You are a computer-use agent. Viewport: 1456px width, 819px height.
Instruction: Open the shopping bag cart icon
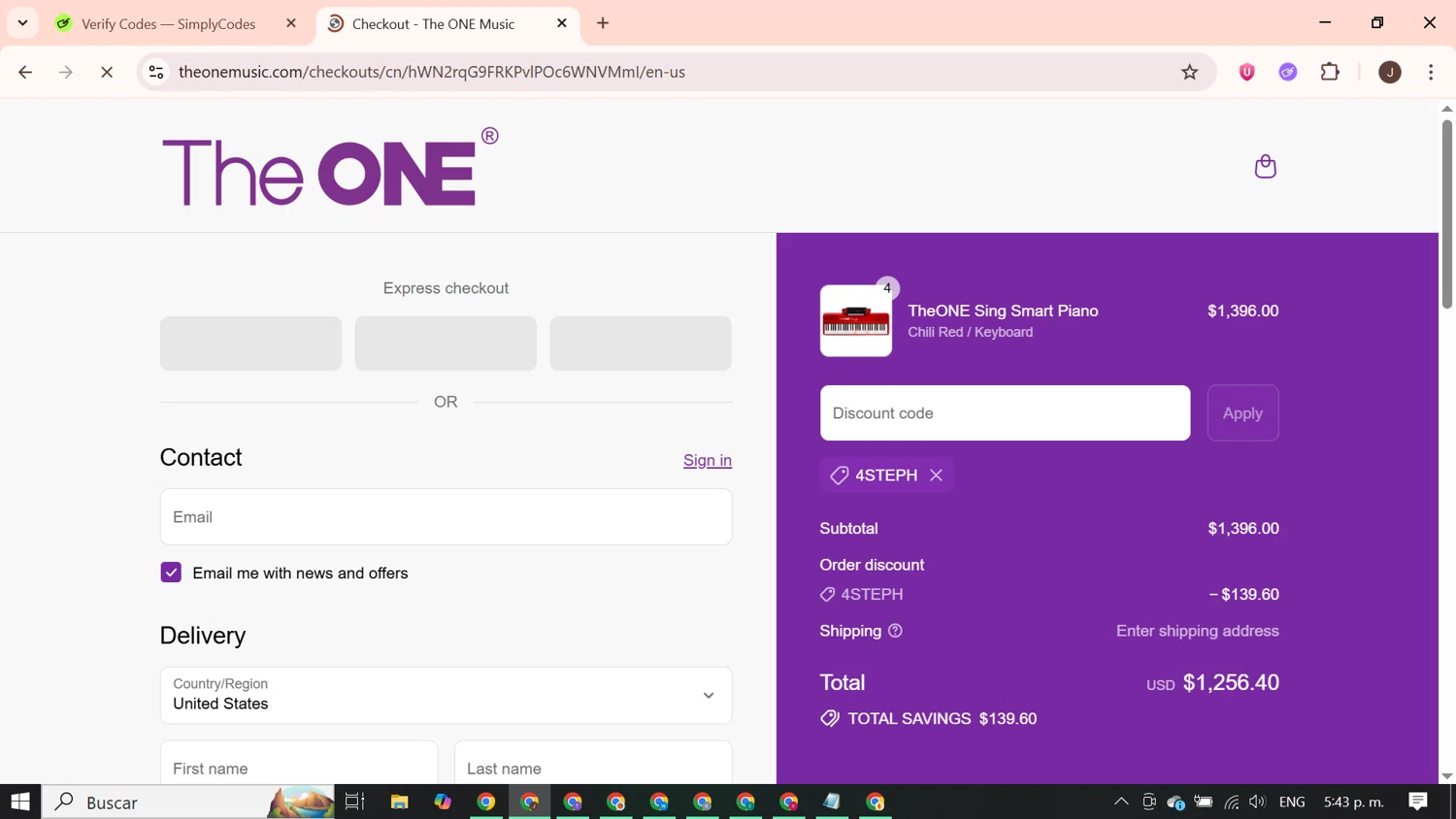1265,166
